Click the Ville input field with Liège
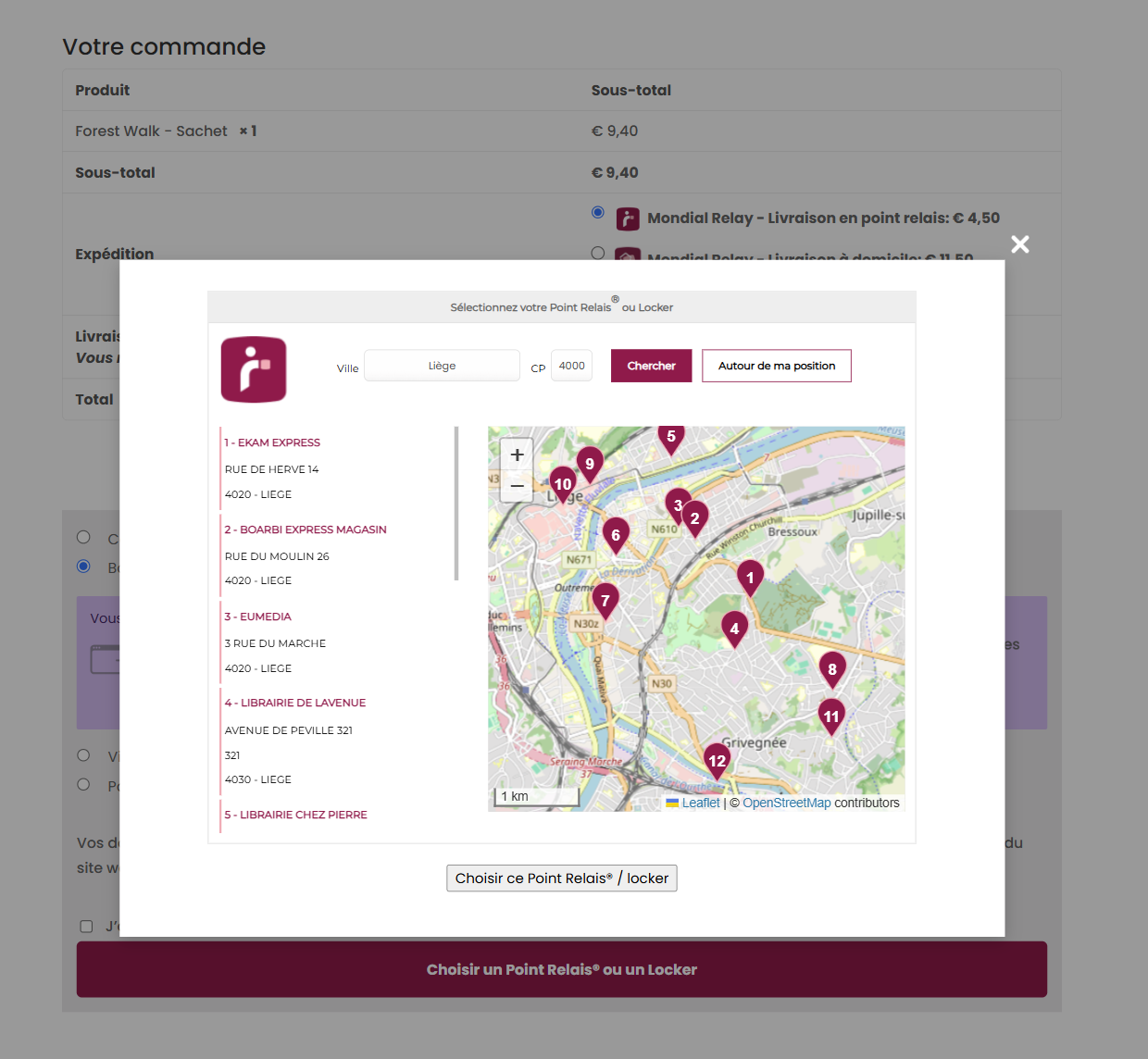This screenshot has width=1148, height=1059. [442, 366]
